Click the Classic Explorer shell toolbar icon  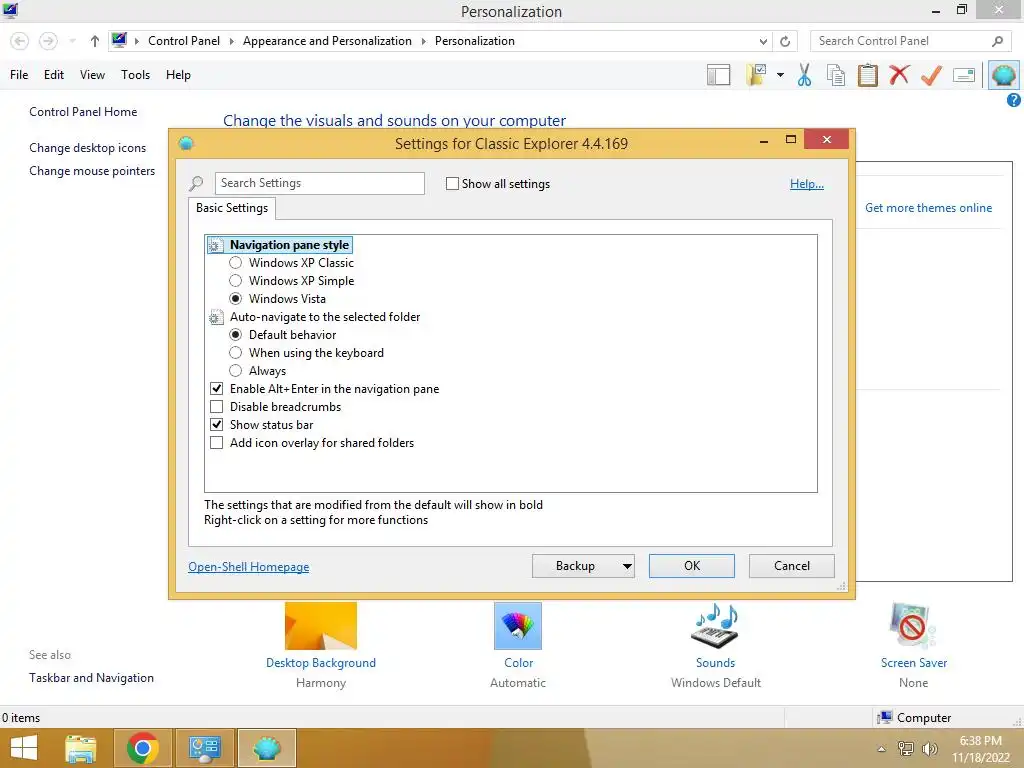point(1003,75)
